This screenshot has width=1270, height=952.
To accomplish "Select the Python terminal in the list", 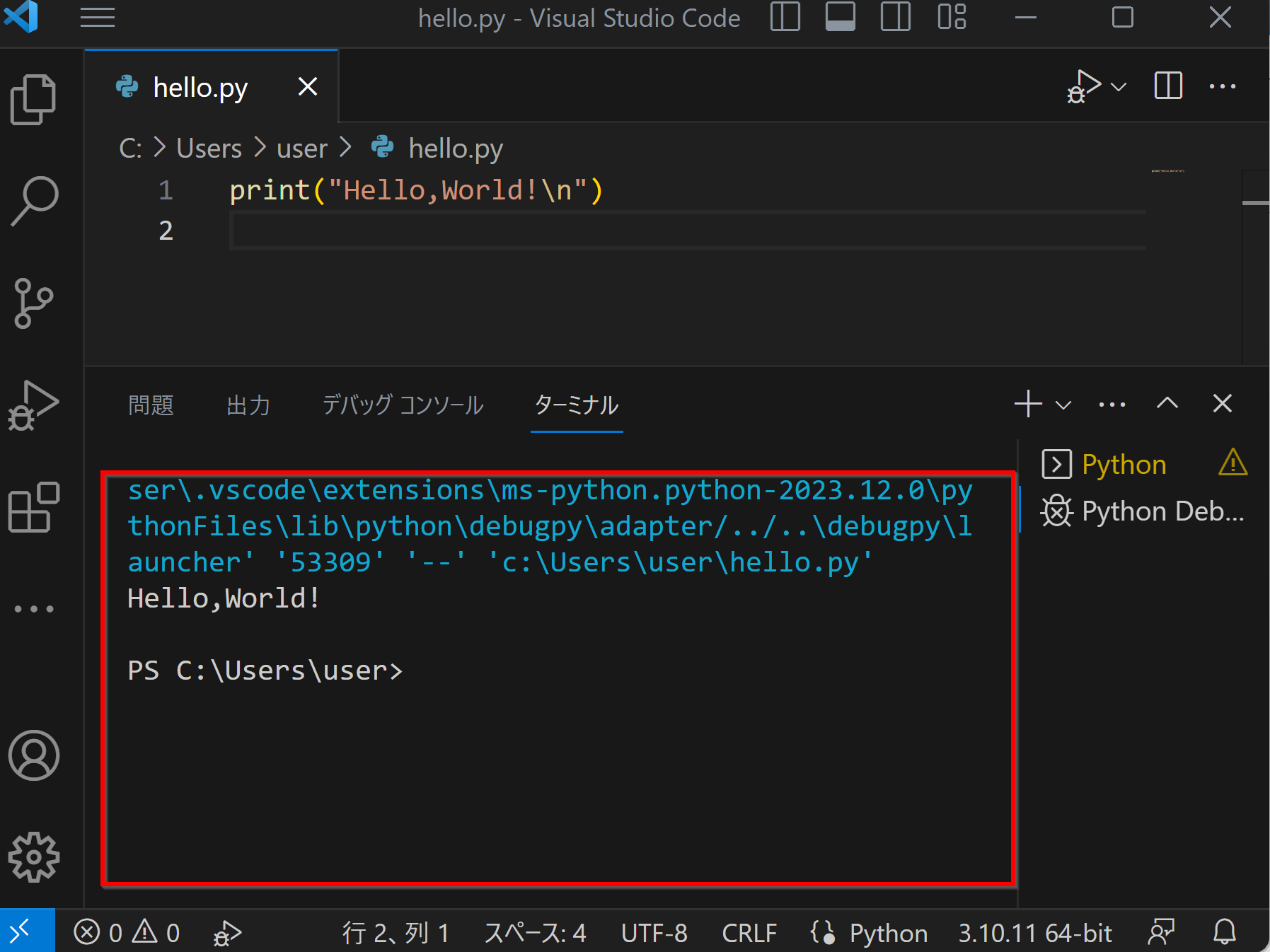I will [x=1124, y=465].
